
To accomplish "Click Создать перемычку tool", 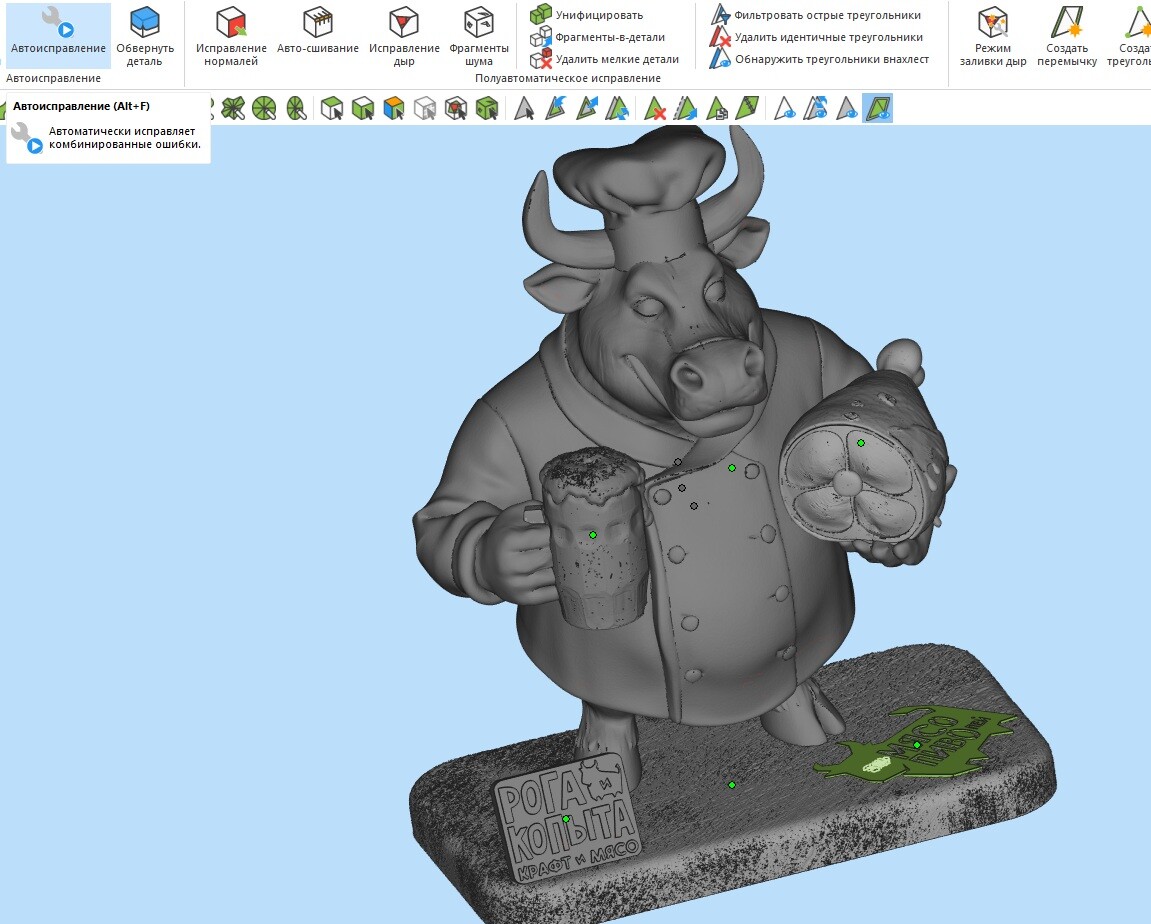I will click(x=1067, y=35).
